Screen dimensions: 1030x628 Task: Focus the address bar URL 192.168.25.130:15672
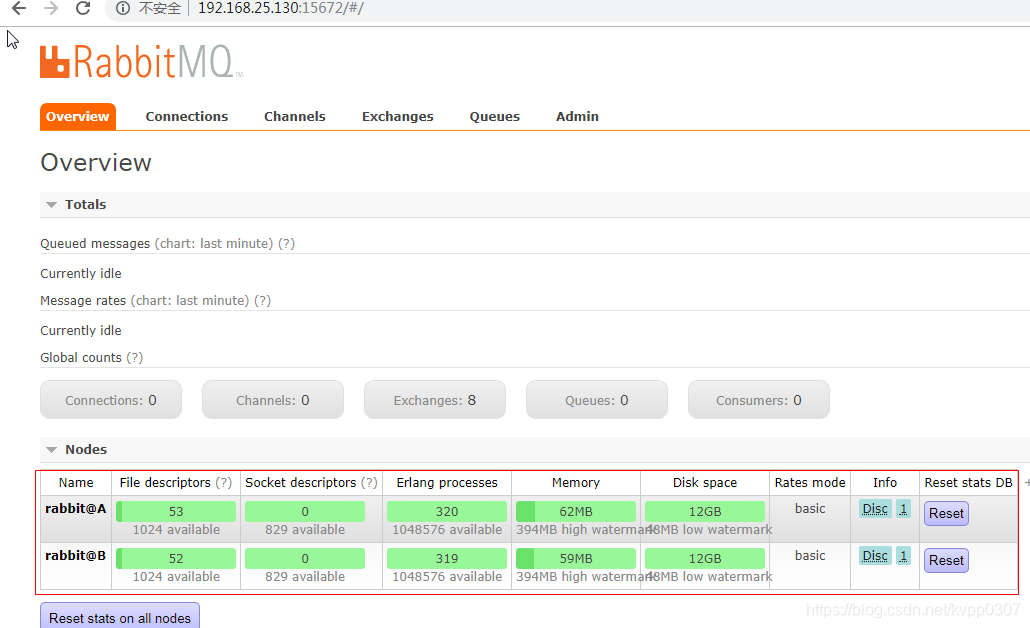pyautogui.click(x=280, y=9)
